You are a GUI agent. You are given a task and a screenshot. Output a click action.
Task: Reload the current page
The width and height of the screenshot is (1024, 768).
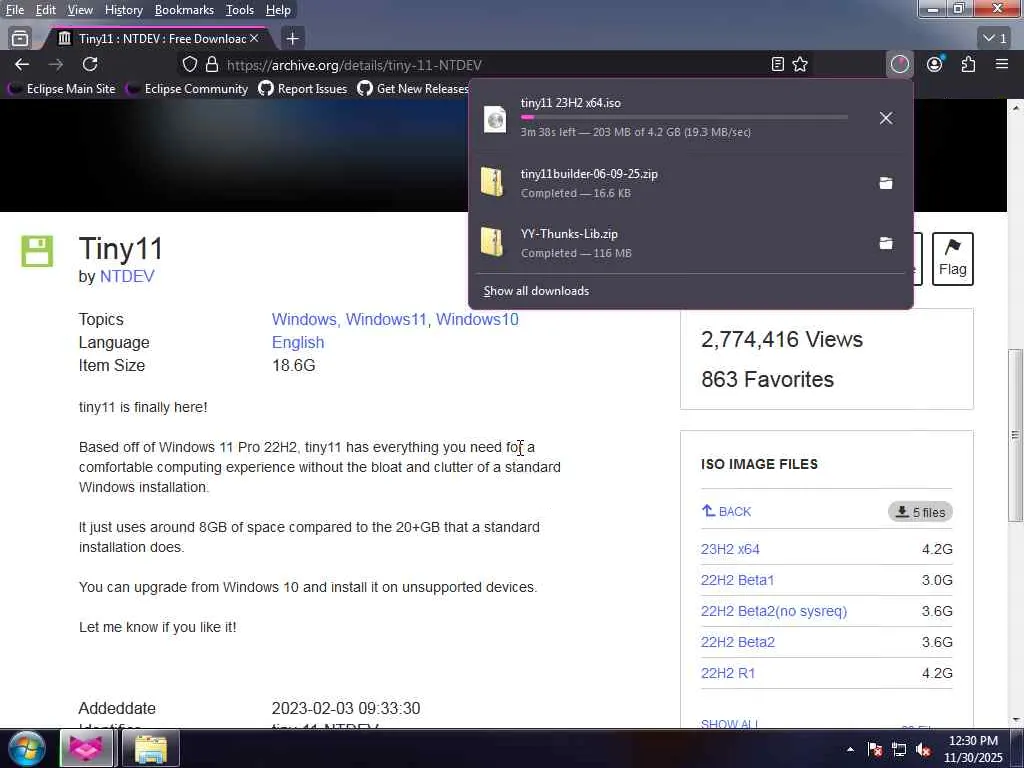(90, 64)
